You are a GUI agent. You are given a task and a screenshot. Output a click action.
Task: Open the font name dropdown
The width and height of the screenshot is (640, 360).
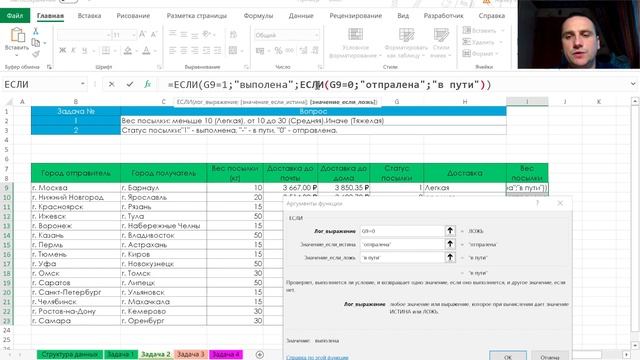click(108, 36)
